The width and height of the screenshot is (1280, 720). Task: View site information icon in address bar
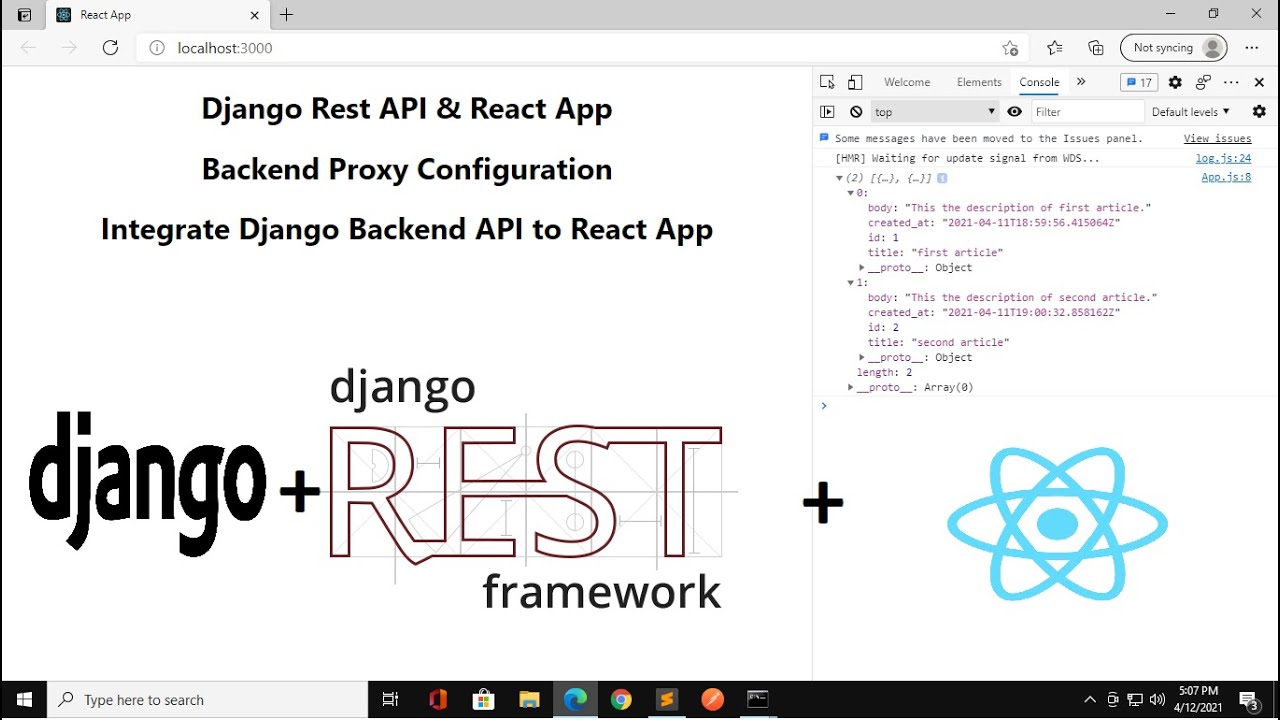pyautogui.click(x=156, y=48)
